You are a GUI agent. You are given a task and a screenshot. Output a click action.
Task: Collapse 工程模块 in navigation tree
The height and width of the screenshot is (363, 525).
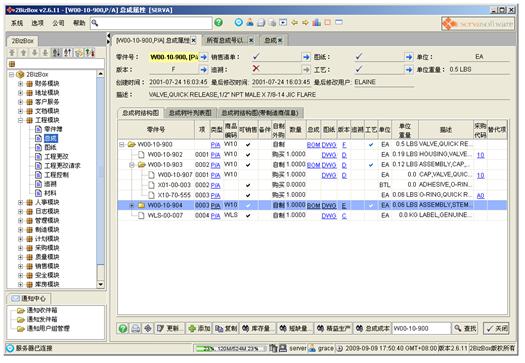point(20,120)
